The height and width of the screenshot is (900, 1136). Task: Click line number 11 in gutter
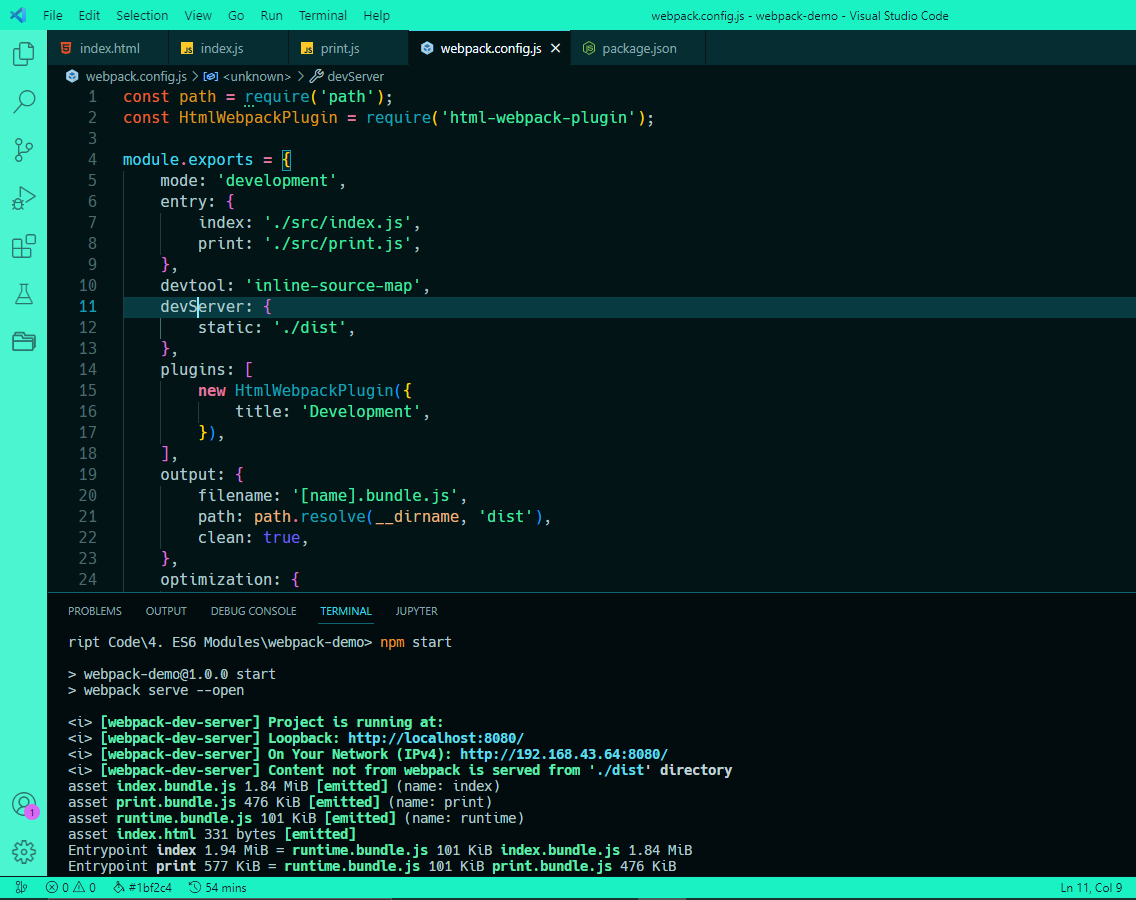click(x=88, y=307)
